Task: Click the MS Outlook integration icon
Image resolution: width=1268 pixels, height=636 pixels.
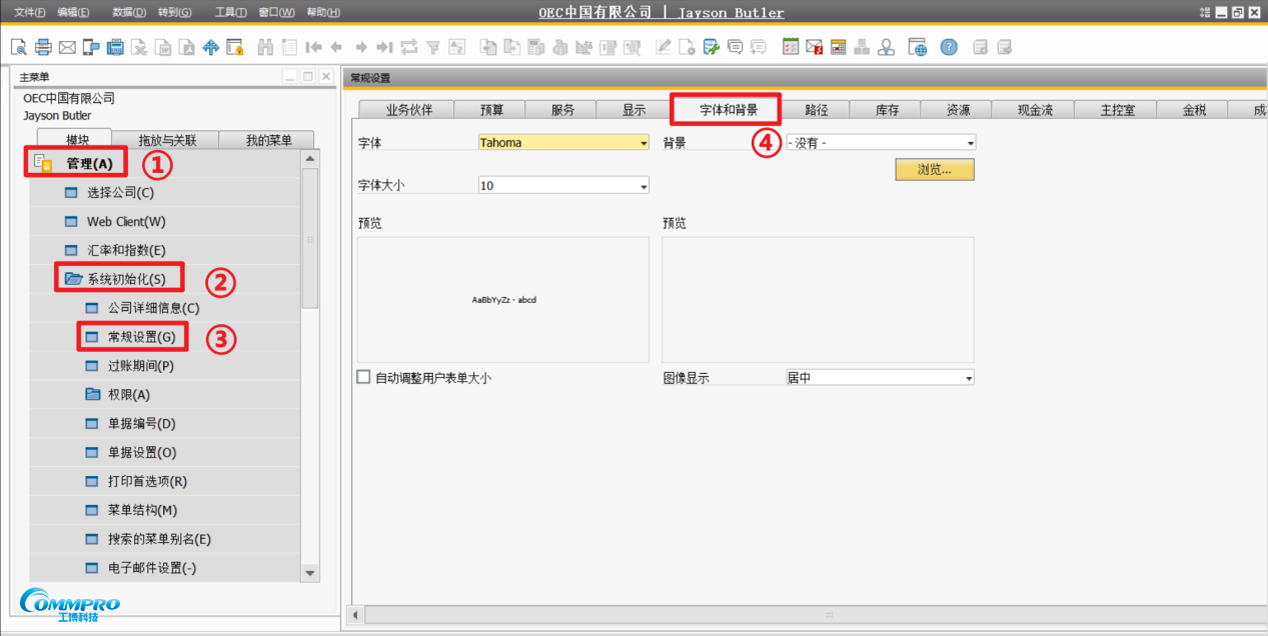Action: point(814,46)
